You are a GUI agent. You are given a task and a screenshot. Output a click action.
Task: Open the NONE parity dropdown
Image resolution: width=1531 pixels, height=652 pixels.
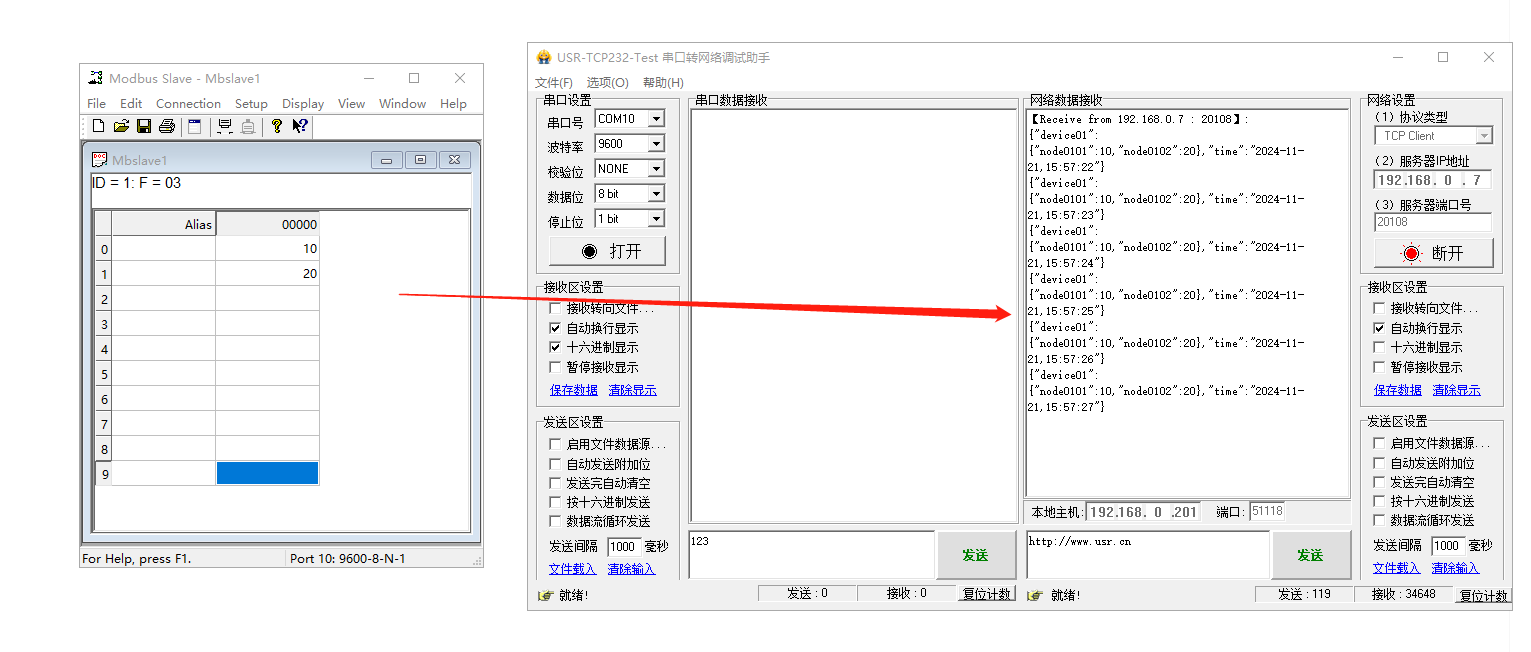pos(656,169)
